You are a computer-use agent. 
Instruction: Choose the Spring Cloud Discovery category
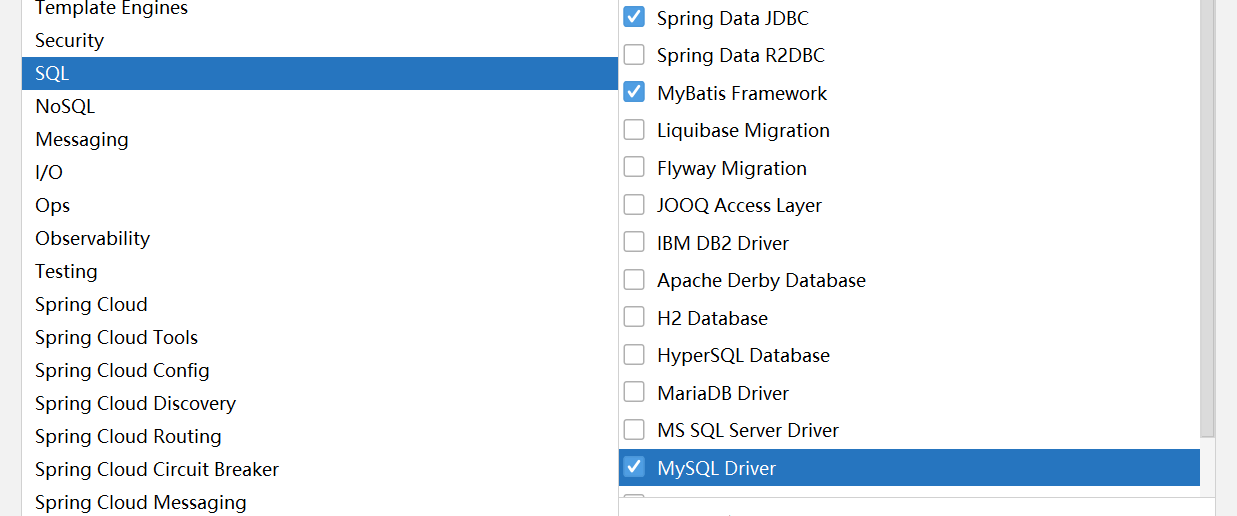[320, 404]
